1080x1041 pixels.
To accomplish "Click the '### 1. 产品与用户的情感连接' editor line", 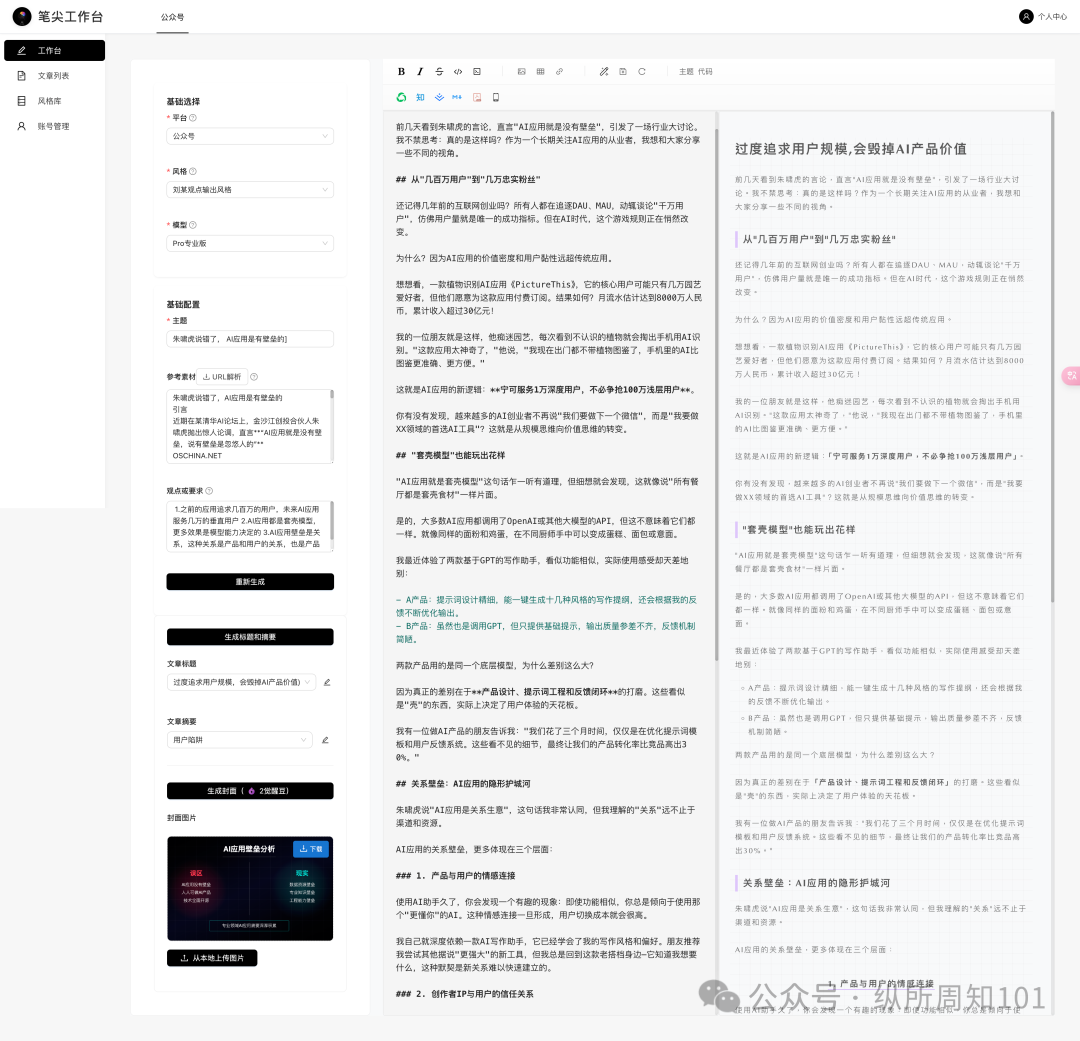I will (x=455, y=876).
